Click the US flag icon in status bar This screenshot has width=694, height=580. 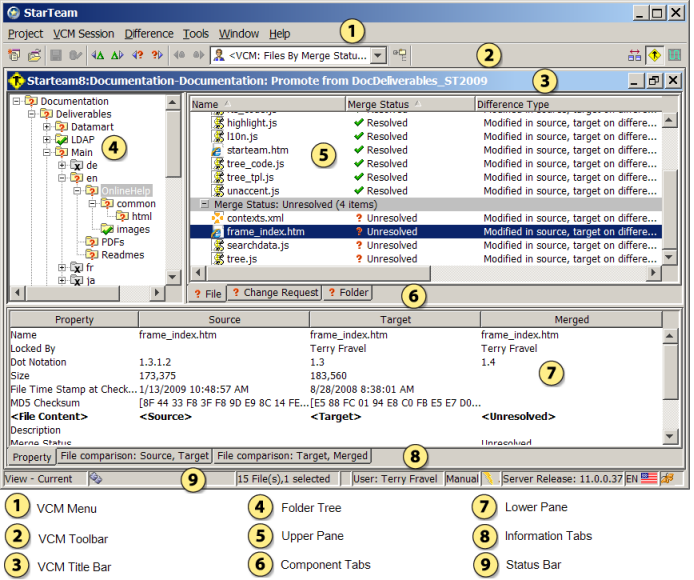(x=650, y=480)
